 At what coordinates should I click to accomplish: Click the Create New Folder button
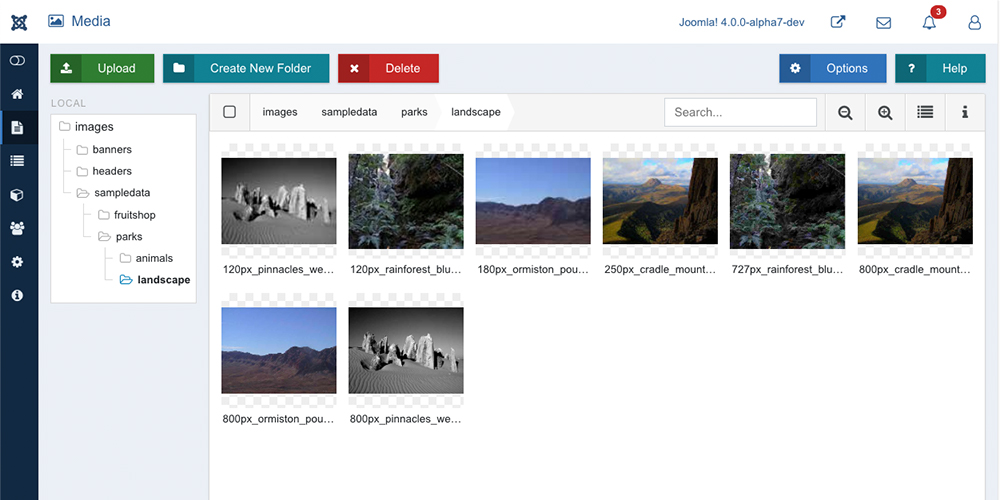246,68
